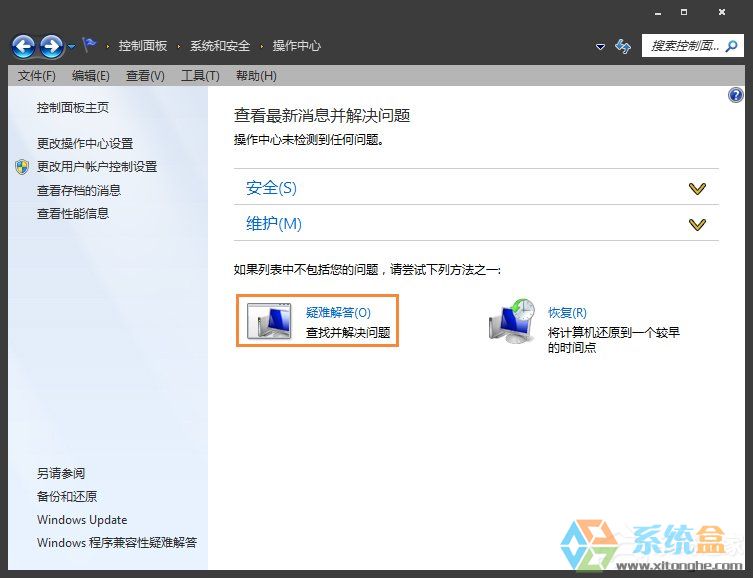
Task: Click the 另请参阅 label in sidebar
Action: [61, 473]
